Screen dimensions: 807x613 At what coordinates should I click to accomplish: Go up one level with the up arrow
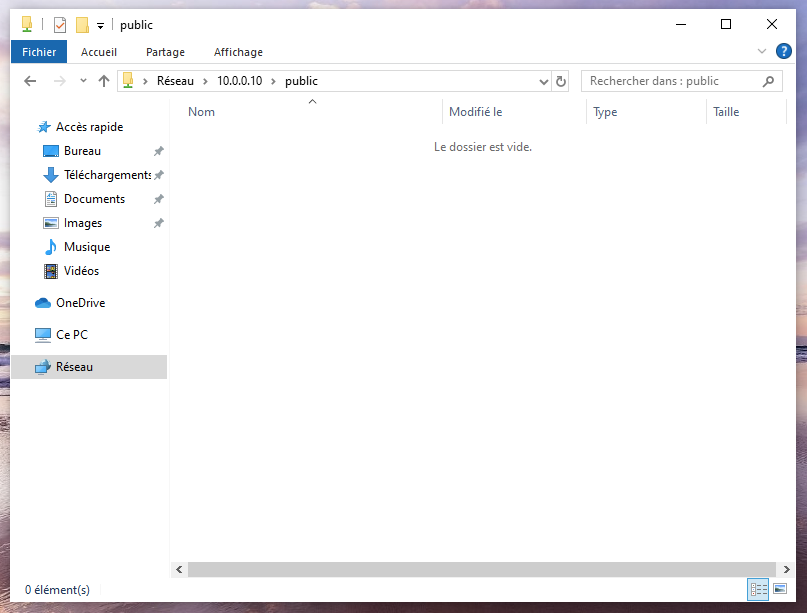104,81
